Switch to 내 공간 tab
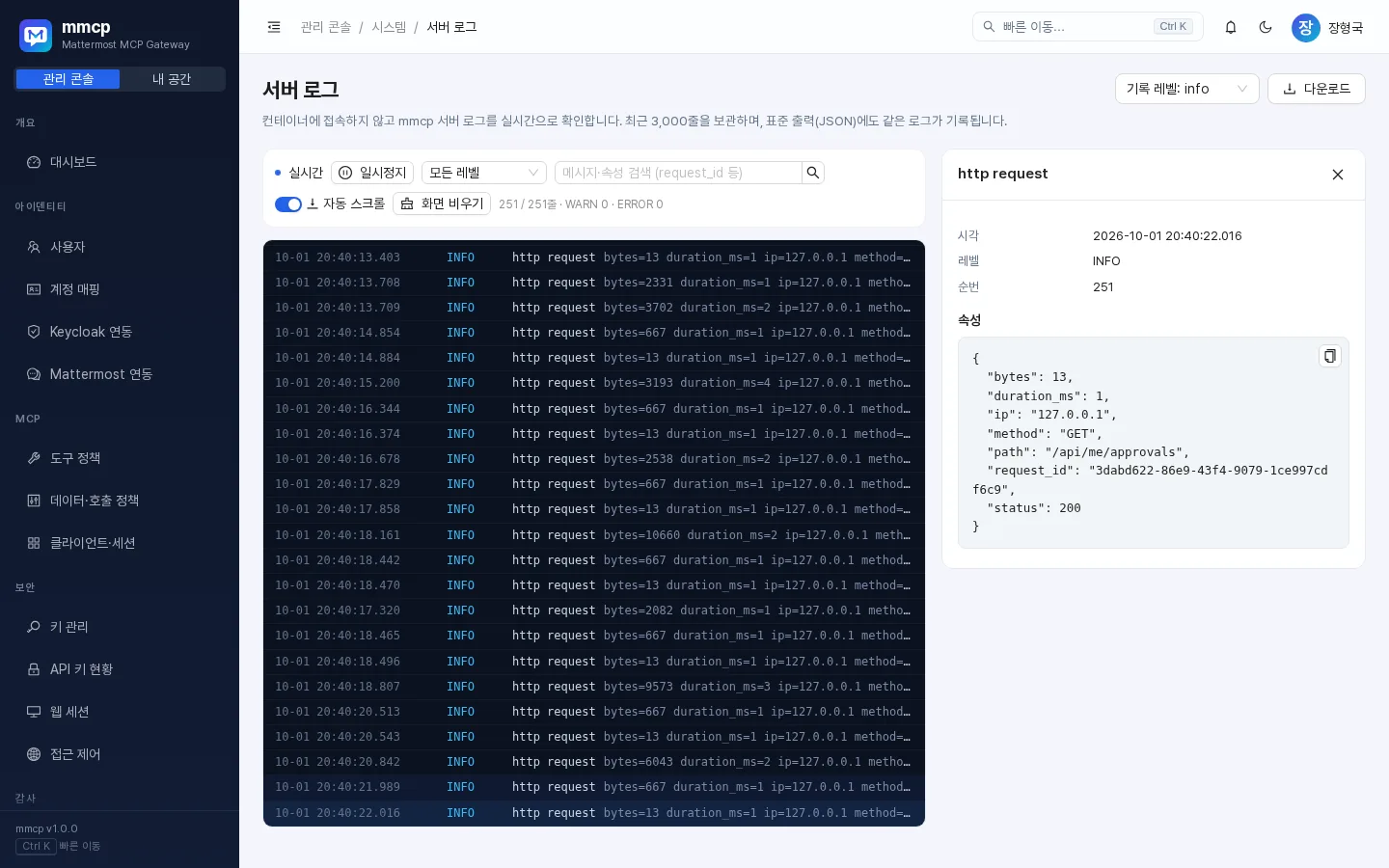This screenshot has width=1389, height=868. (172, 79)
